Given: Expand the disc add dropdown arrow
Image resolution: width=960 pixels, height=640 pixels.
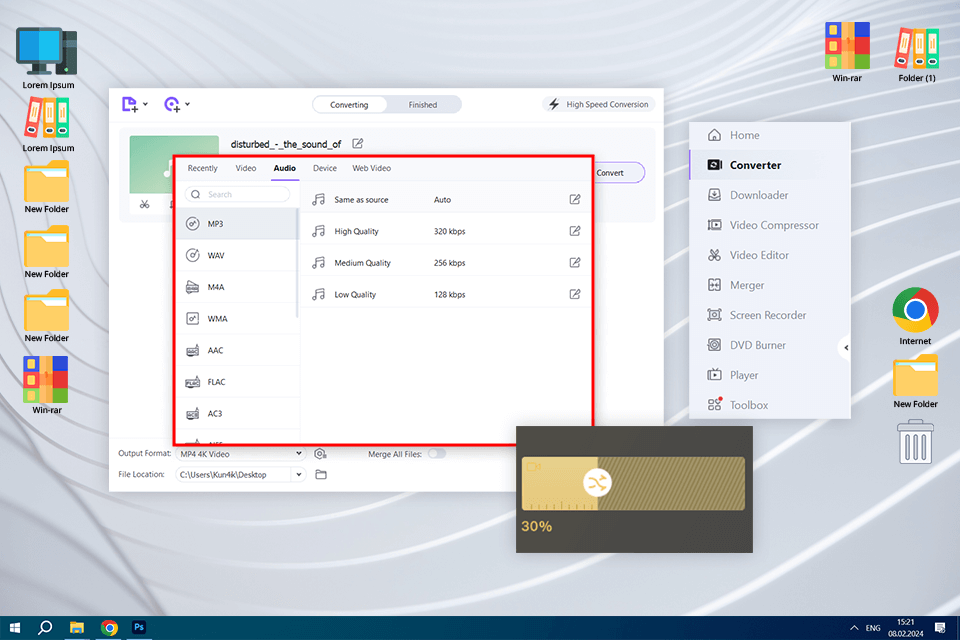Looking at the screenshot, I should (x=187, y=105).
